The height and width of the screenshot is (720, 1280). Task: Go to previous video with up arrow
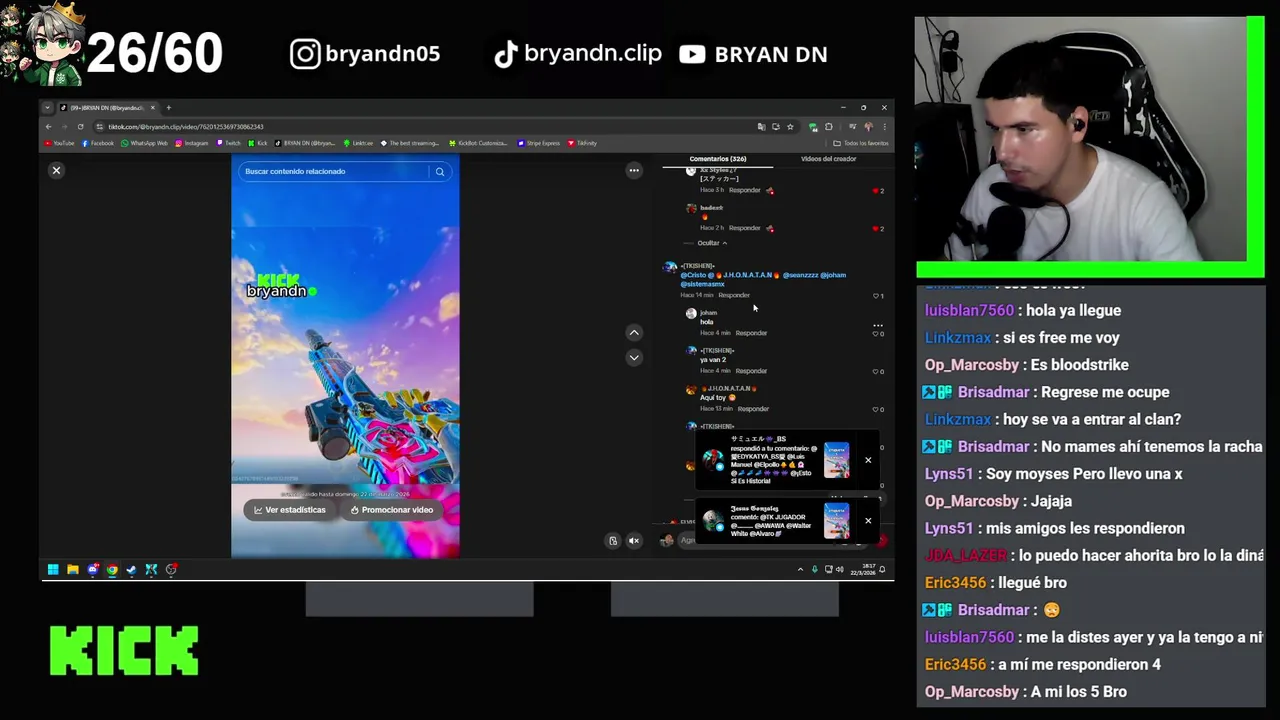click(633, 332)
